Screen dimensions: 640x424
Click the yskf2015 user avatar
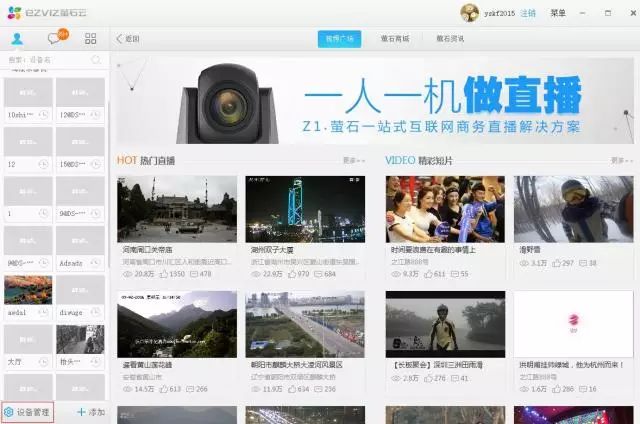click(469, 13)
